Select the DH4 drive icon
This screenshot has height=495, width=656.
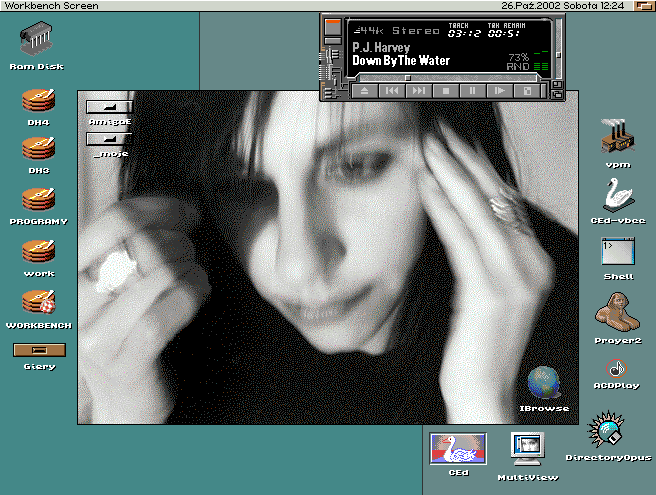pyautogui.click(x=38, y=100)
